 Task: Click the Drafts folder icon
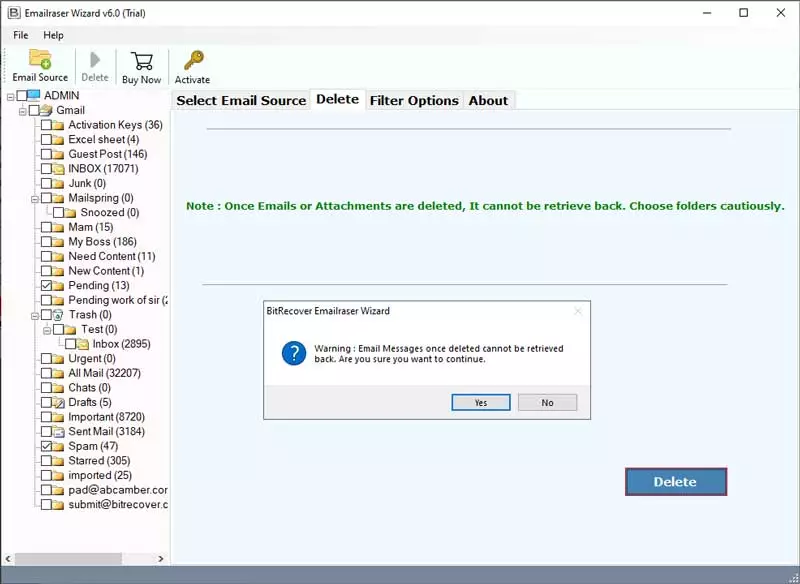pyautogui.click(x=58, y=402)
